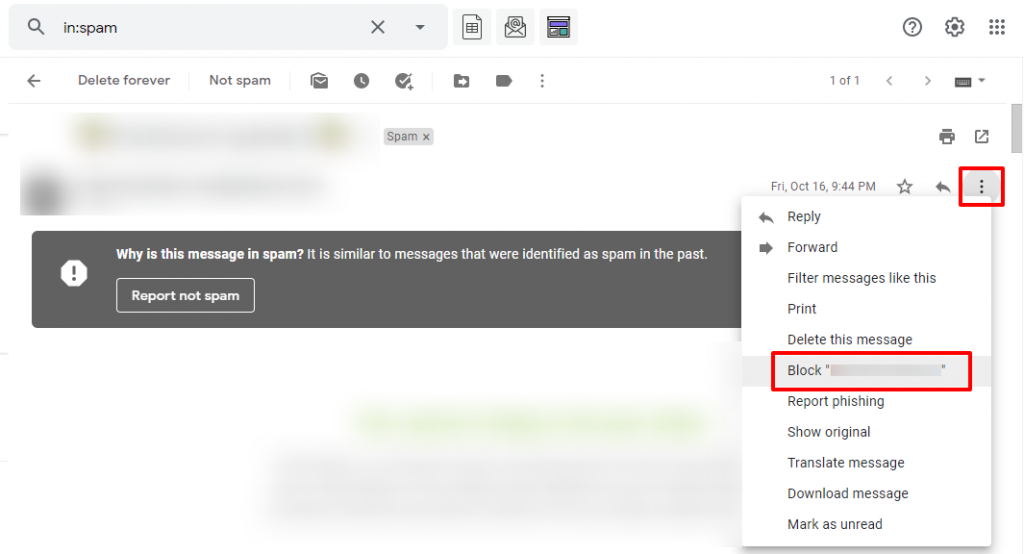Star the spam message
Screen dimensions: 1024x554
pyautogui.click(x=904, y=187)
